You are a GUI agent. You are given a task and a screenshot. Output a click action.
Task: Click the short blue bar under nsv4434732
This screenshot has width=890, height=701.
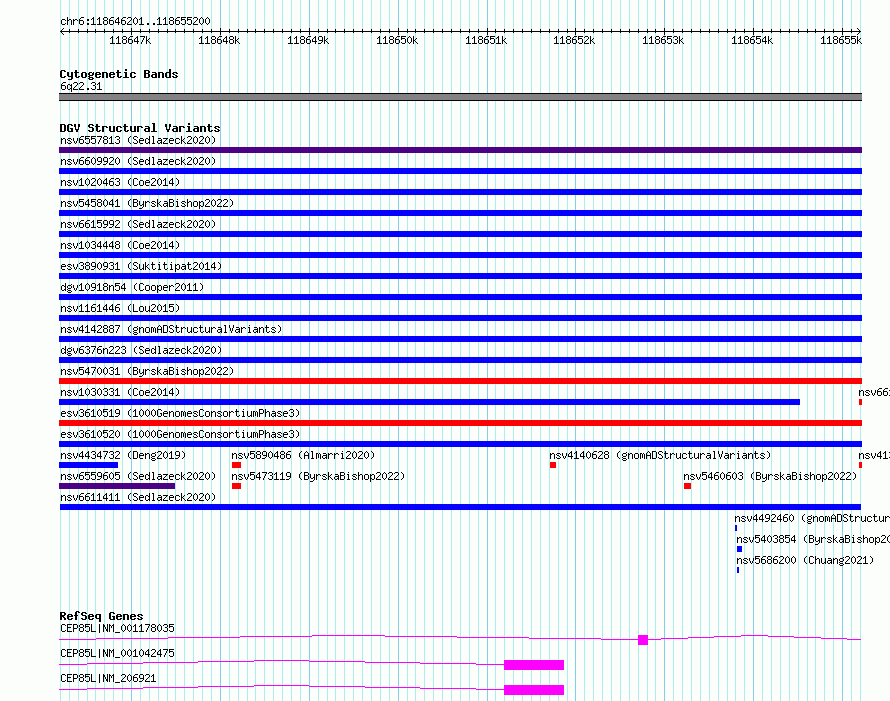tap(89, 465)
